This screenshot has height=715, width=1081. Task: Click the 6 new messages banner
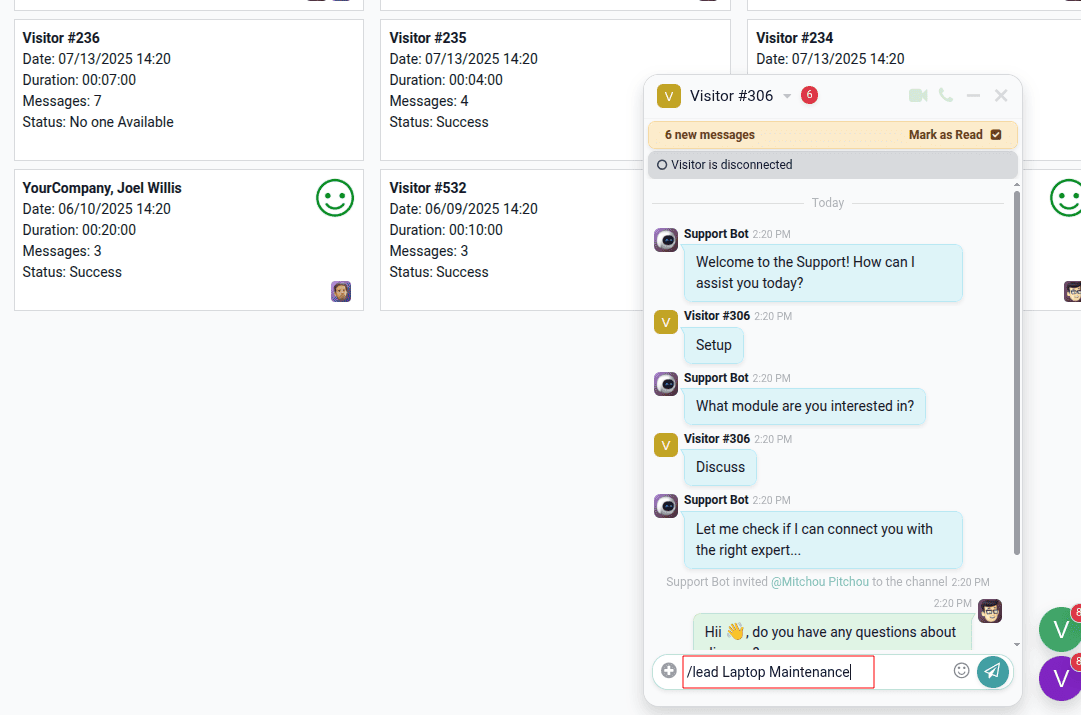pyautogui.click(x=710, y=135)
